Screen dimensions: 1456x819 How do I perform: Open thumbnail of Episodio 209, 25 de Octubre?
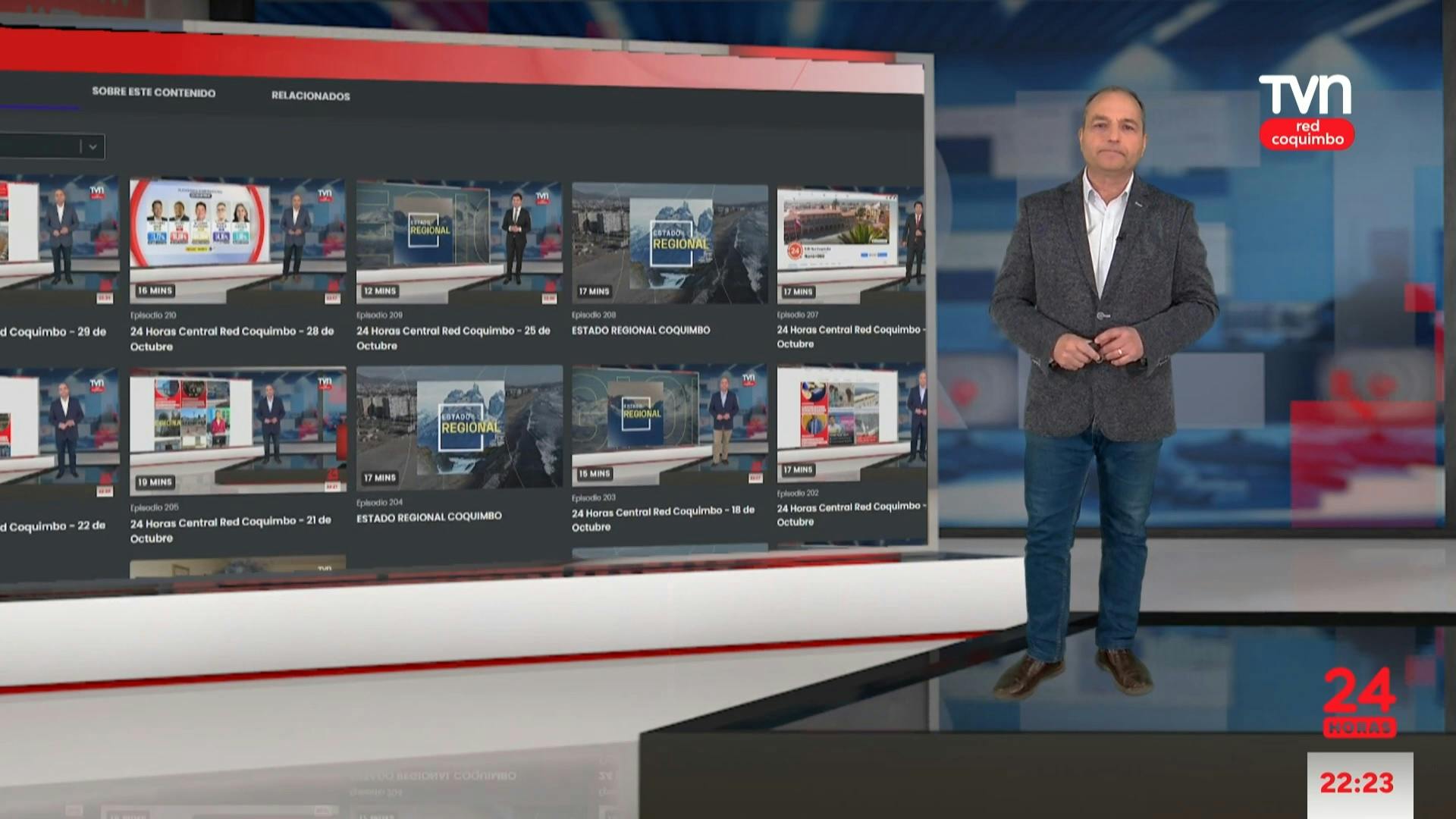pos(460,242)
